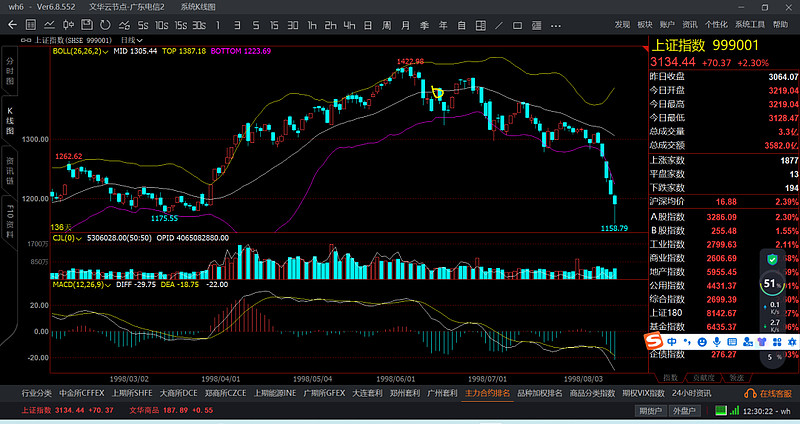
Task: Click the rectangle window icon in toolbar
Action: (517, 25)
